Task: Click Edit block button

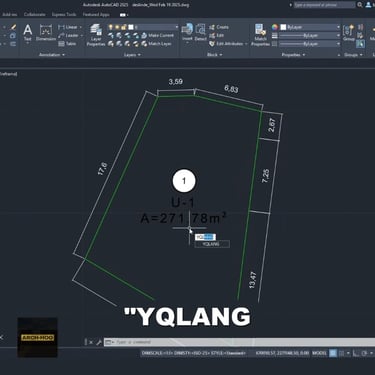Action: tap(217, 35)
